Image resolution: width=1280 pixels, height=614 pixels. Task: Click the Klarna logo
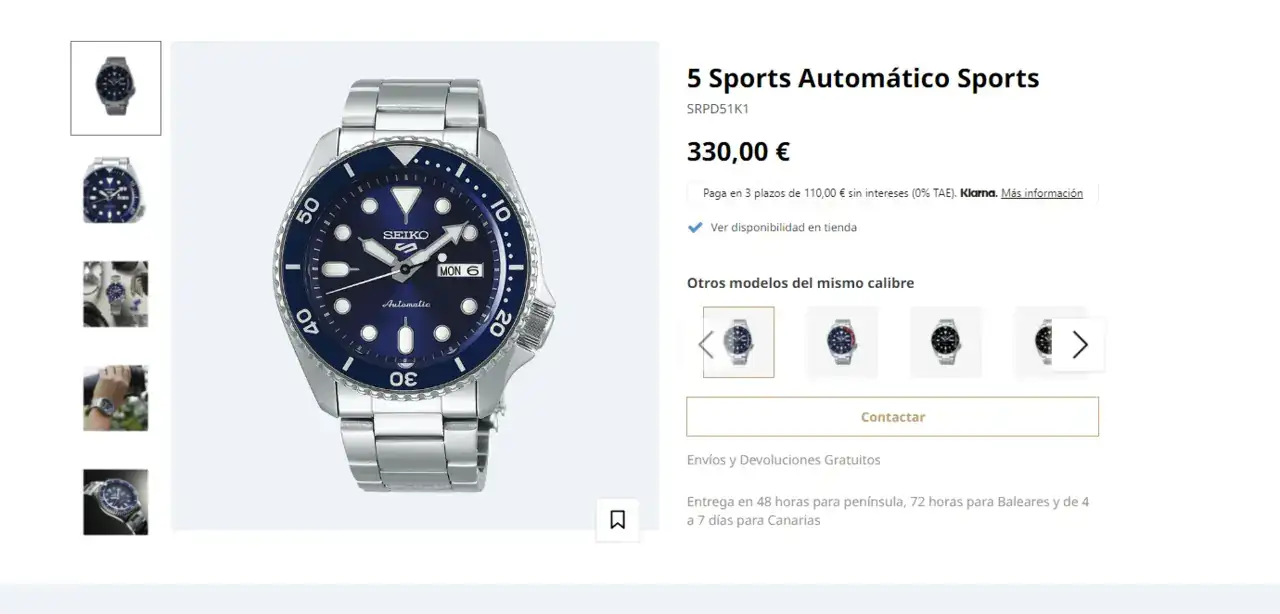(x=978, y=193)
